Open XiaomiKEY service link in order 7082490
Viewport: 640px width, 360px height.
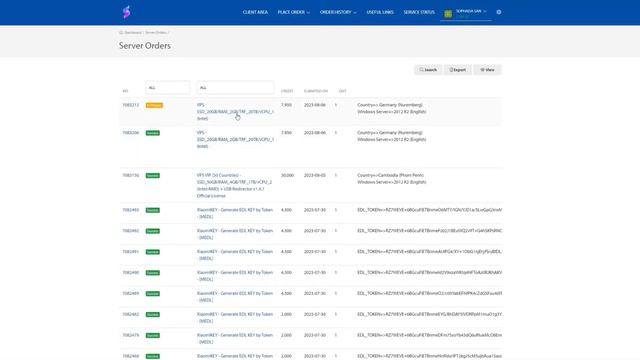235,276
